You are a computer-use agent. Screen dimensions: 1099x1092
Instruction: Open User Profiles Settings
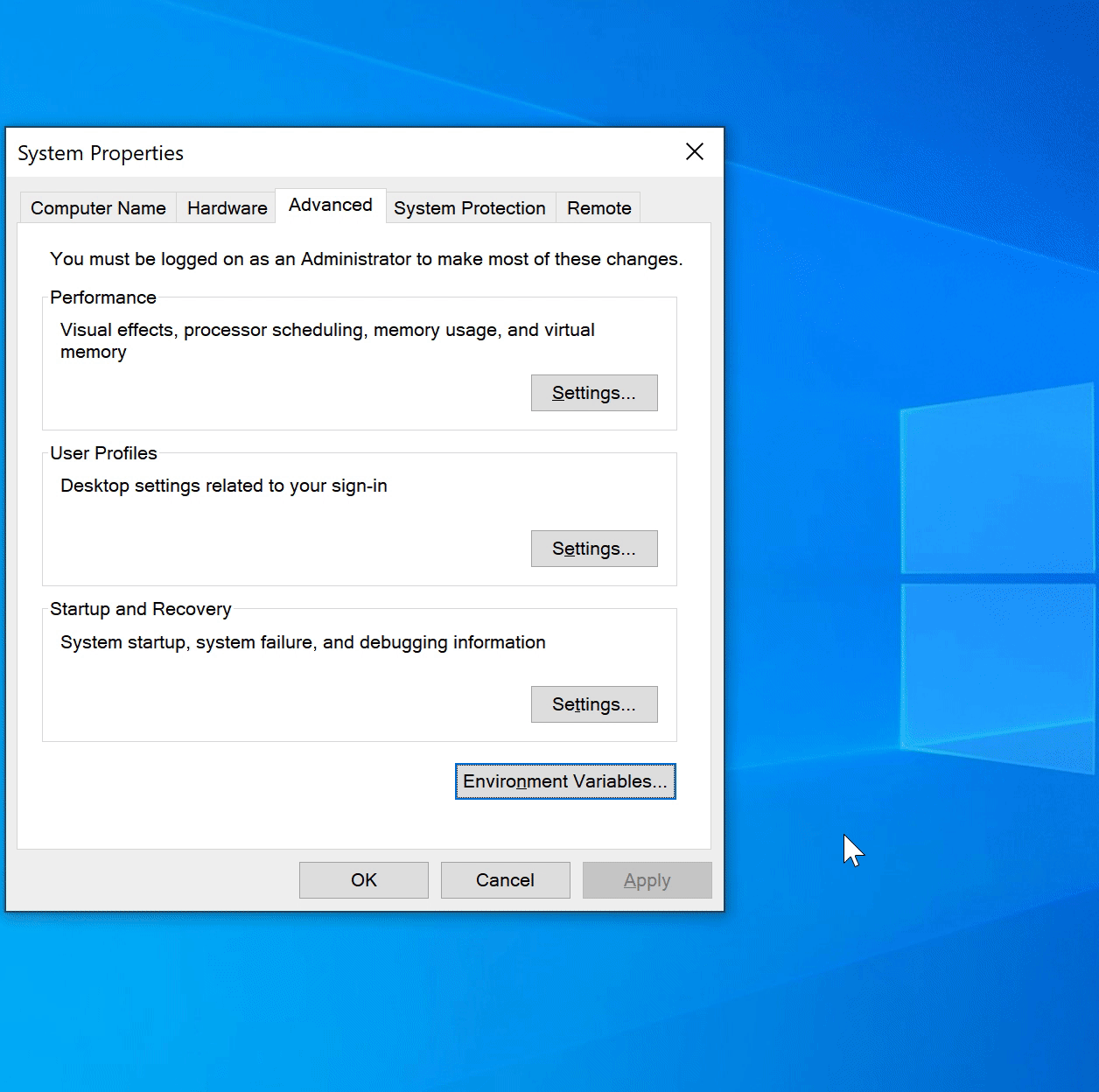coord(593,549)
